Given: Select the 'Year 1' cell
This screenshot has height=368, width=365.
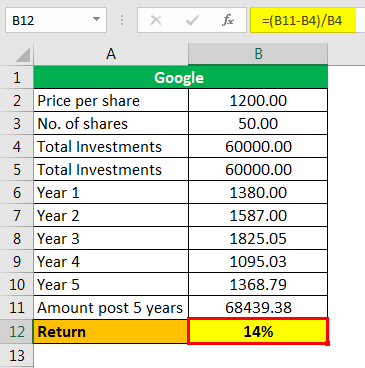Looking at the screenshot, I should 111,192.
